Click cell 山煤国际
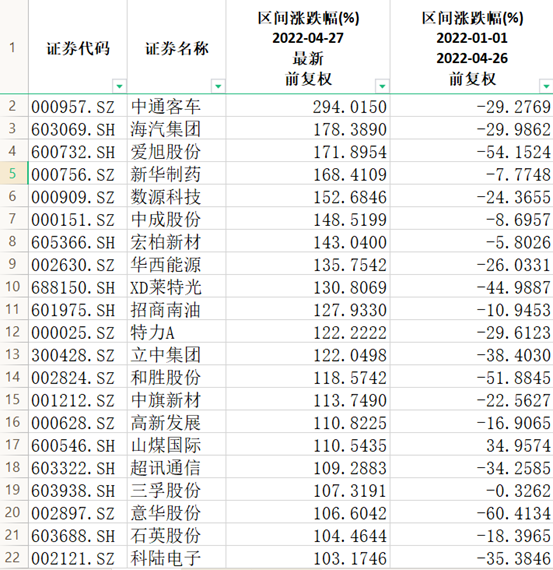This screenshot has height=570, width=553. (x=177, y=445)
